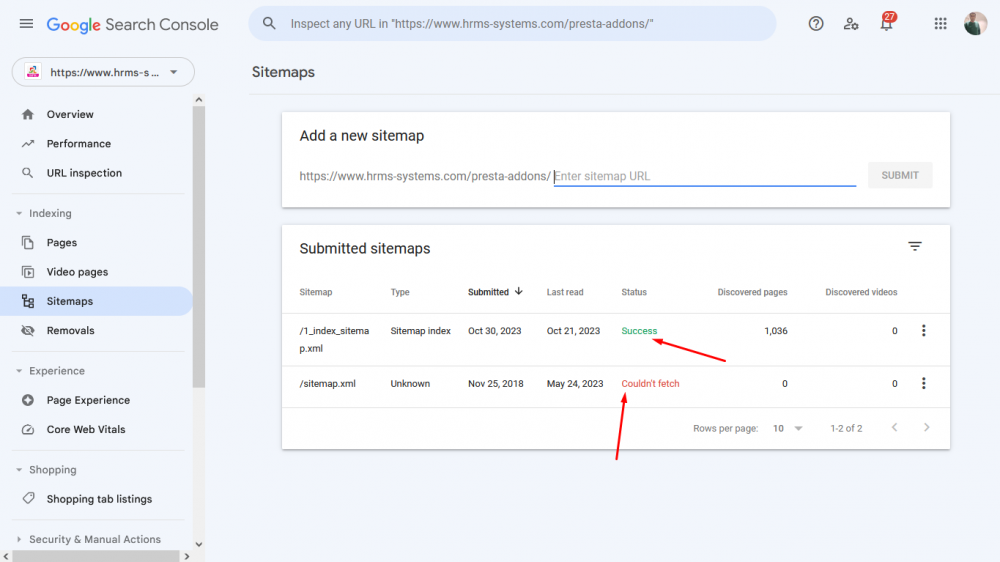Image resolution: width=1000 pixels, height=562 pixels.
Task: Sort by Last read column header
Action: click(x=564, y=292)
